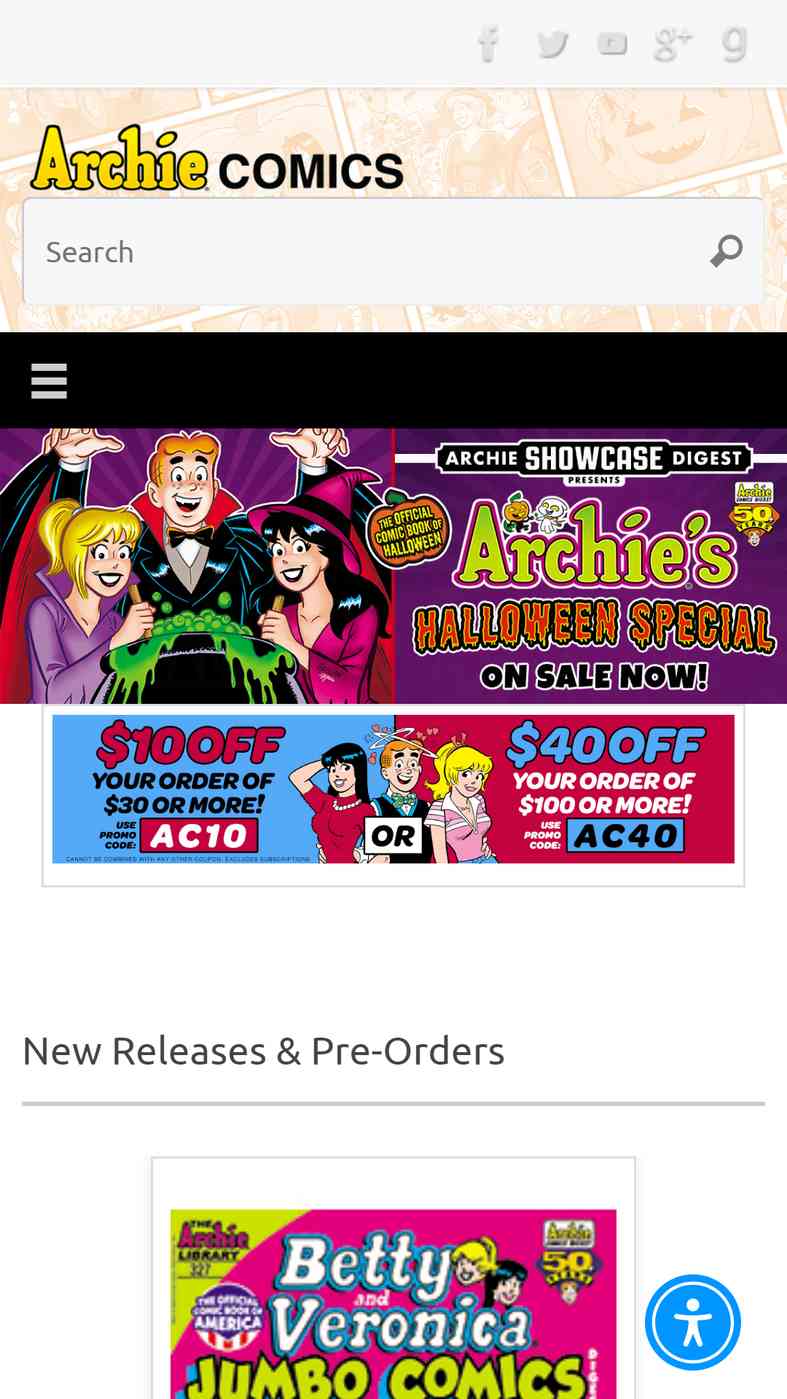Viewport: 787px width, 1399px height.
Task: Focus the Search text field
Action: coord(393,251)
